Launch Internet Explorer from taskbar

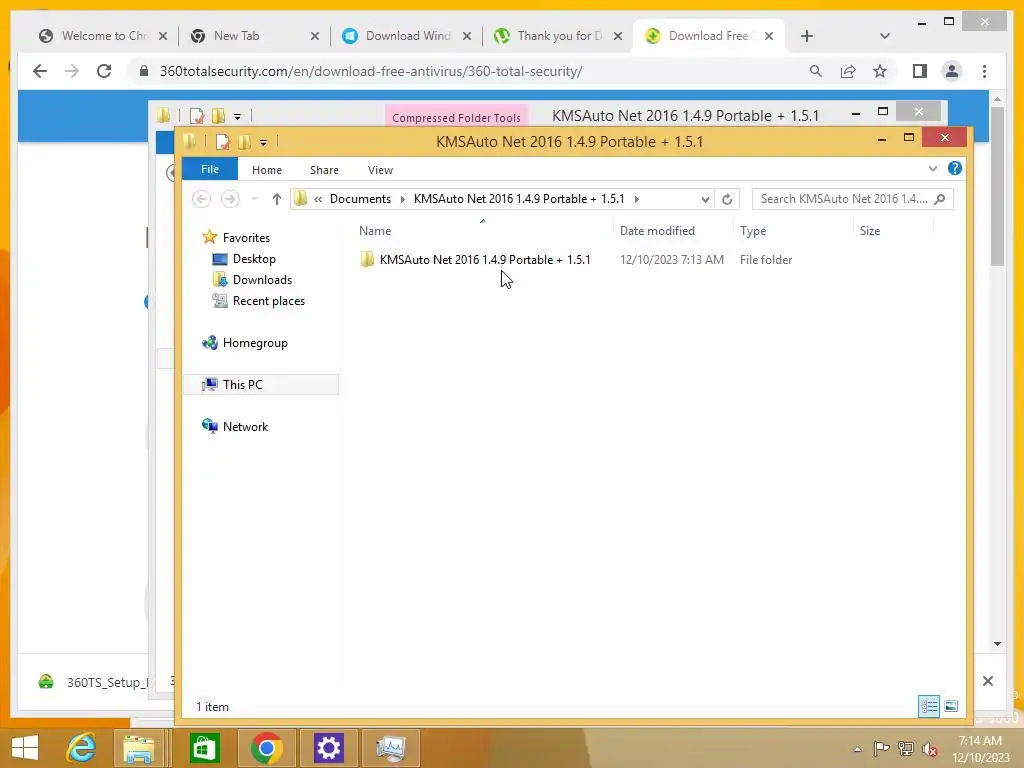click(82, 748)
